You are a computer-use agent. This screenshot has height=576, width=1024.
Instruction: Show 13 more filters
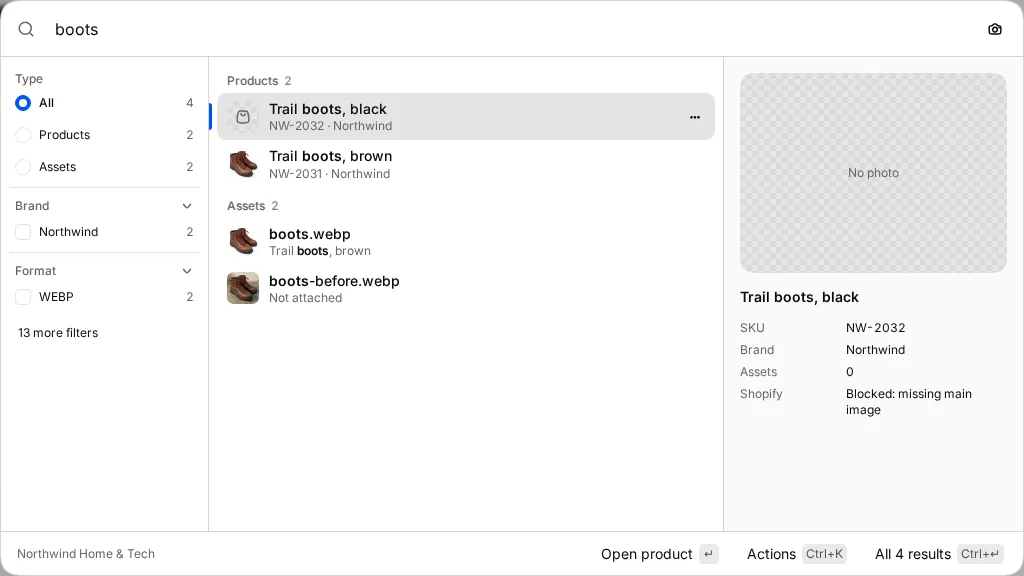[x=58, y=333]
